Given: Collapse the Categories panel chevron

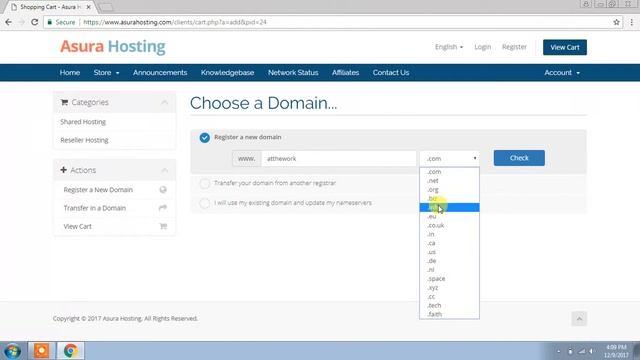Looking at the screenshot, I should (x=164, y=102).
